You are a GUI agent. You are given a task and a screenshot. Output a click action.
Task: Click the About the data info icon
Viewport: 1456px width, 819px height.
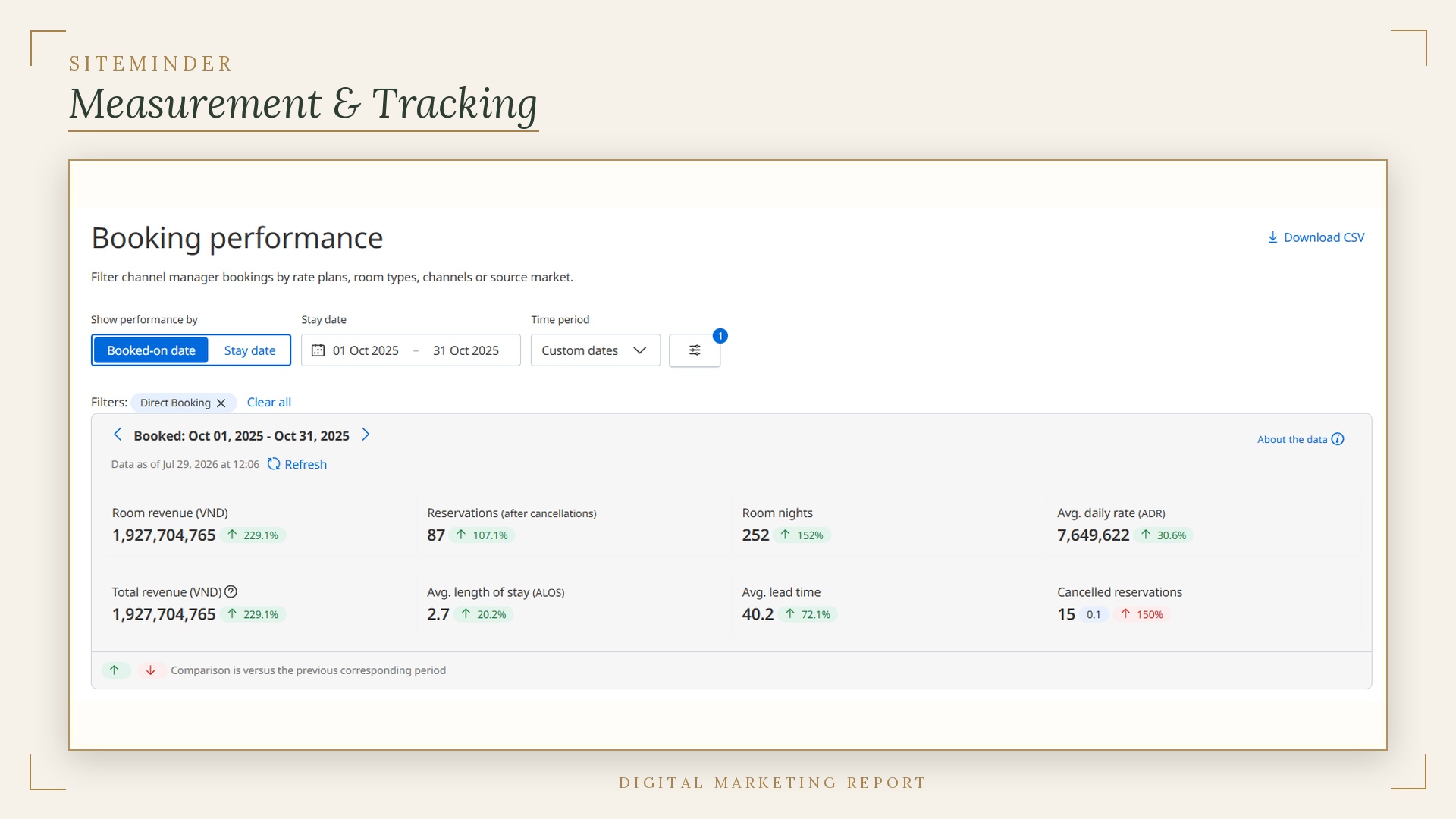1338,439
